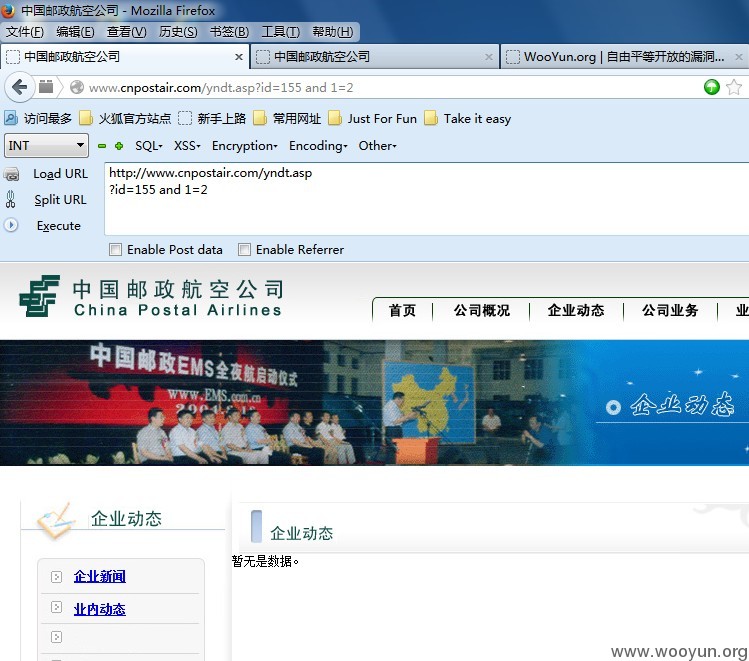Click the site identity icon beside the back button
749x661 pixels.
point(46,87)
